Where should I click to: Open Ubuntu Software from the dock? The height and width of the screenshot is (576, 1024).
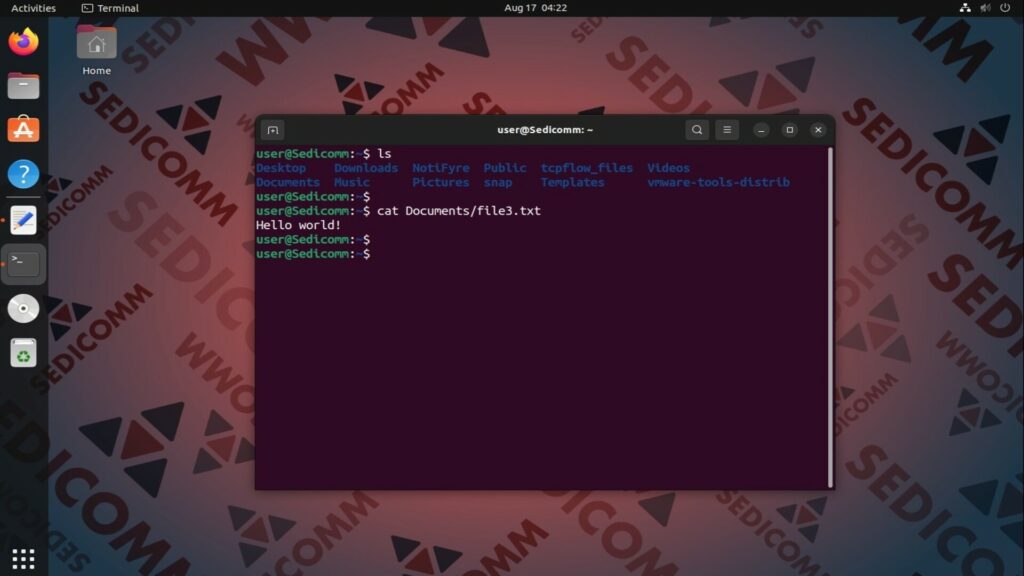(x=24, y=130)
